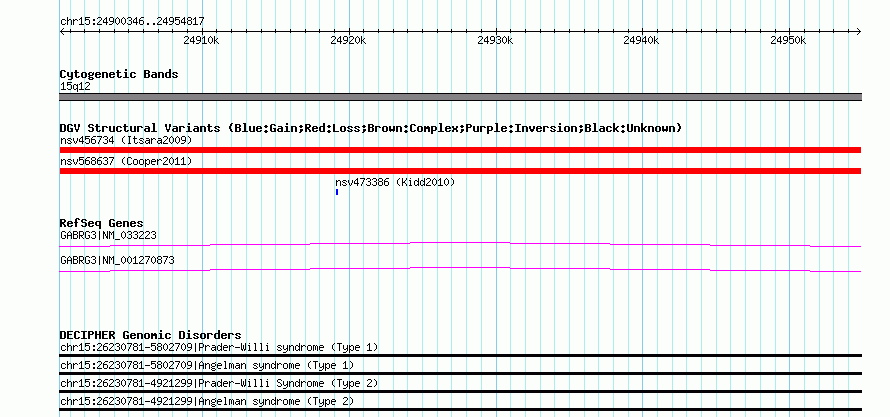
Task: Click the red bar of nsv568637 loss variant
Action: (x=460, y=171)
